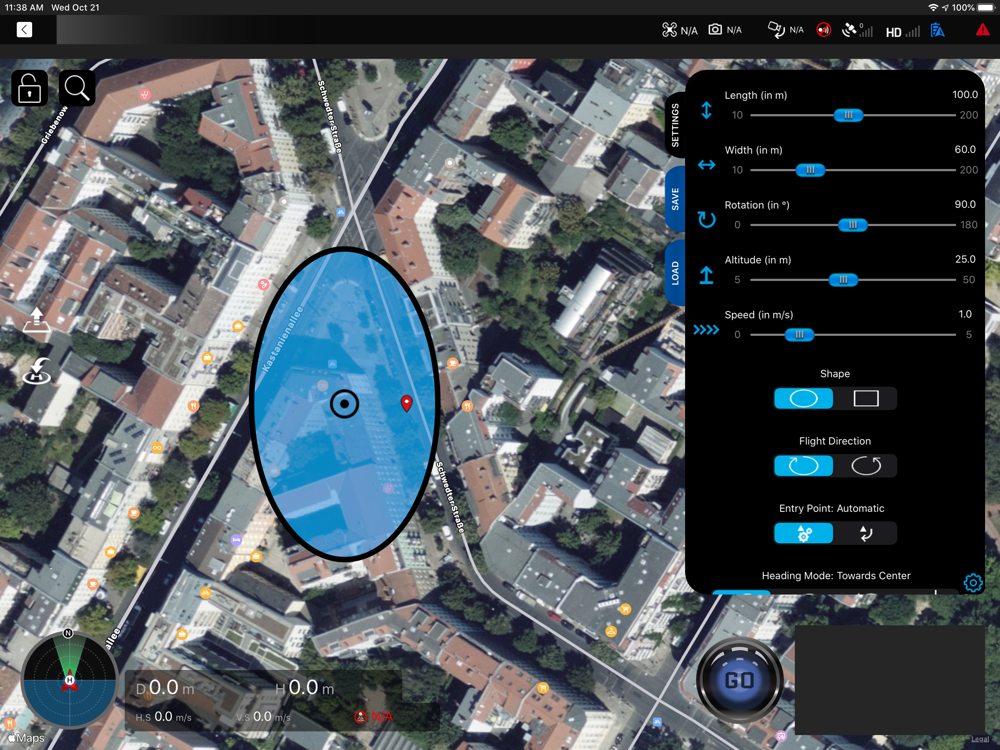The height and width of the screenshot is (750, 1000).
Task: Click the Rotation slider handle
Action: tap(853, 224)
